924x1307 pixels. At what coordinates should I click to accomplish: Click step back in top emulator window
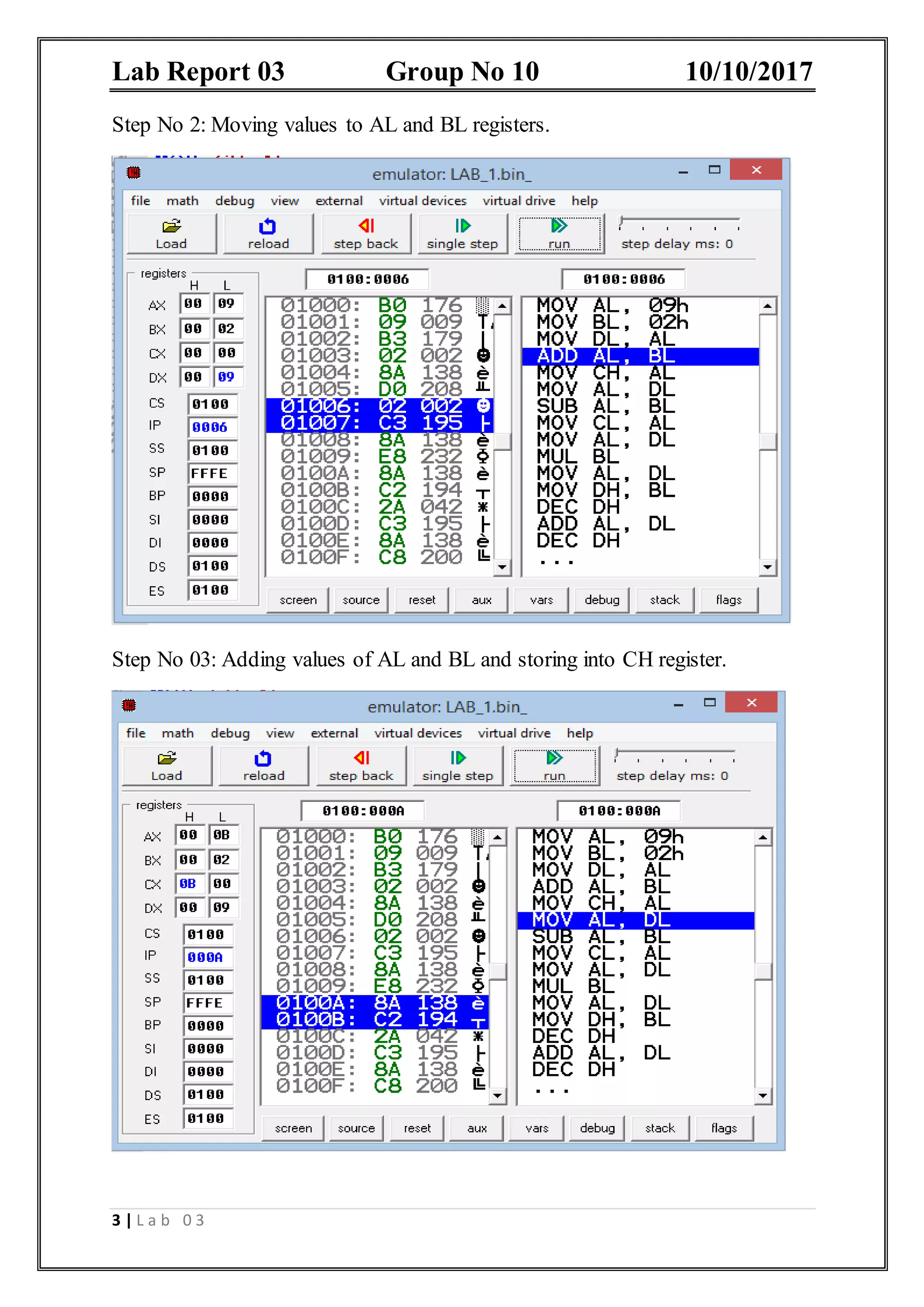366,233
